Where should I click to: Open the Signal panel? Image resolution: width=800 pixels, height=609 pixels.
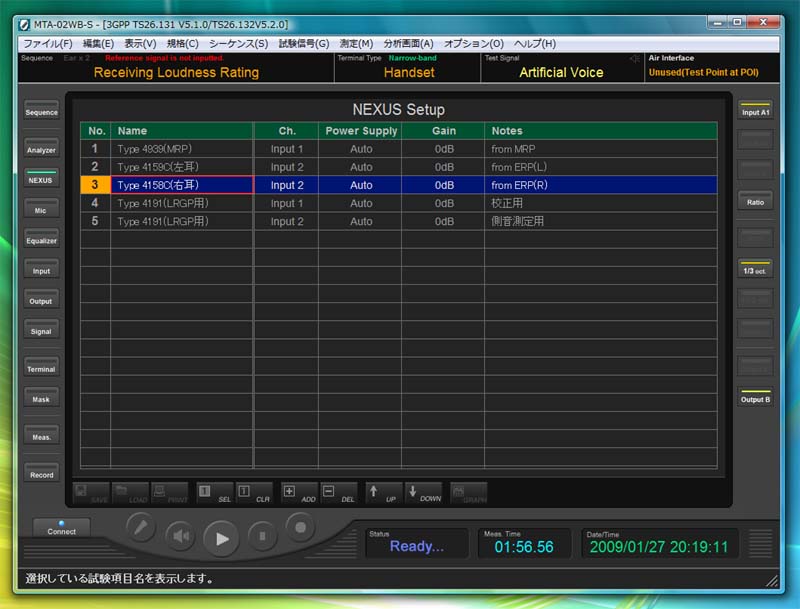click(41, 329)
